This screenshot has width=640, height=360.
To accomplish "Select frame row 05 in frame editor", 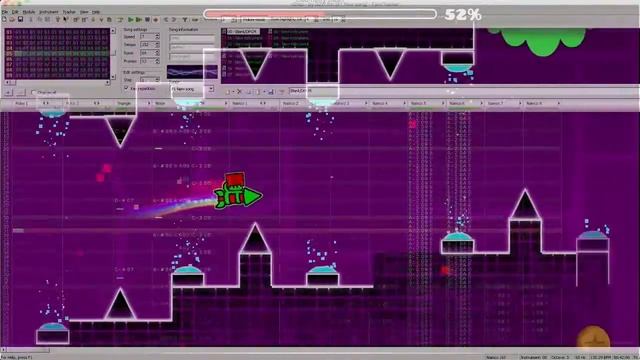I will coord(57,54).
